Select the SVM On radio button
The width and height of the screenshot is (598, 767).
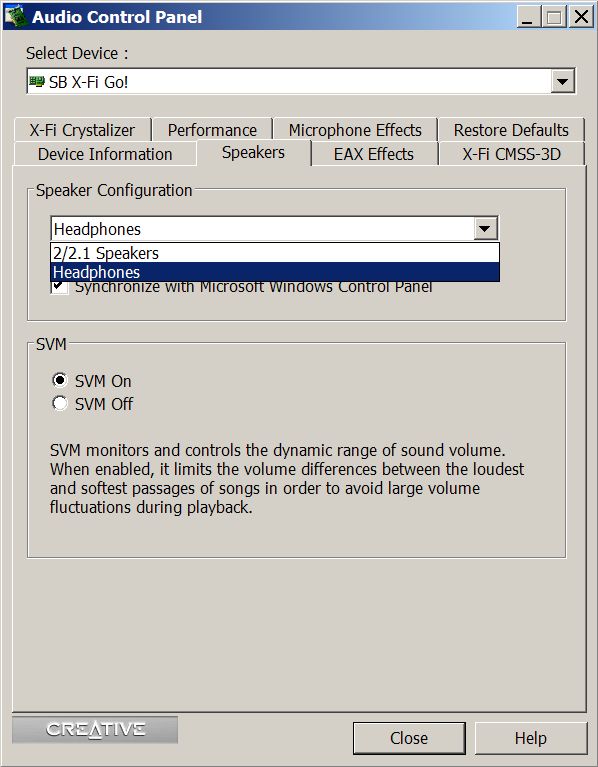[60, 380]
